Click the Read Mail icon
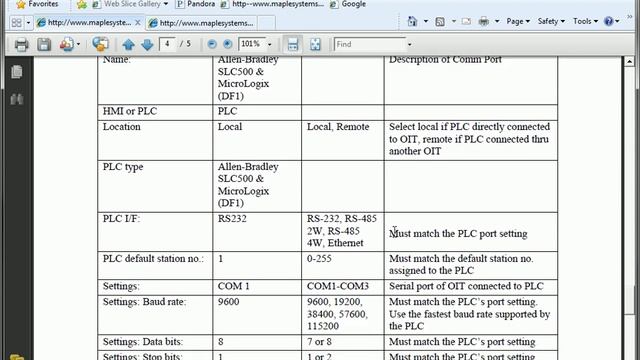 pyautogui.click(x=466, y=22)
